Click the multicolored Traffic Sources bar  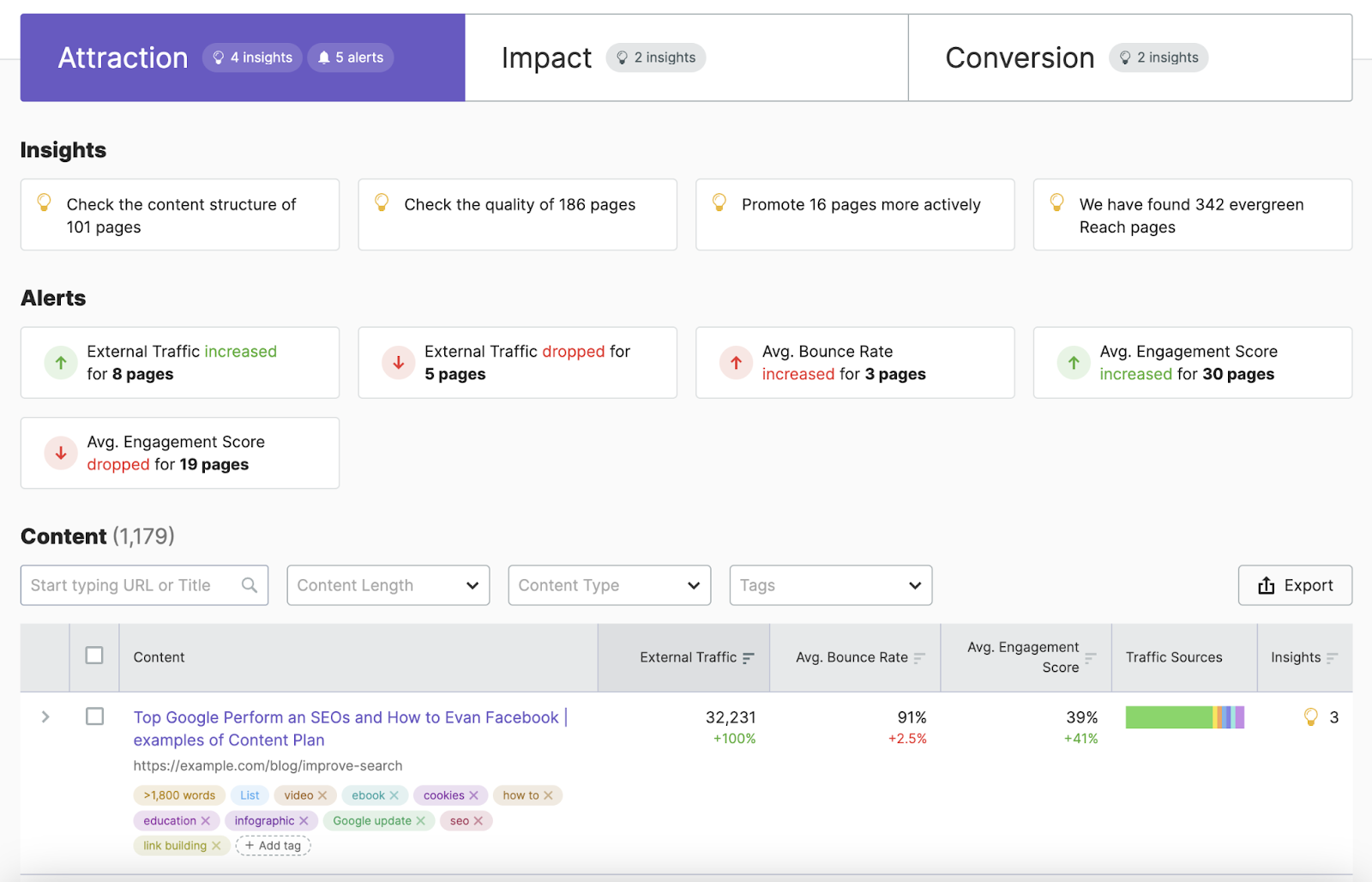click(x=1185, y=717)
